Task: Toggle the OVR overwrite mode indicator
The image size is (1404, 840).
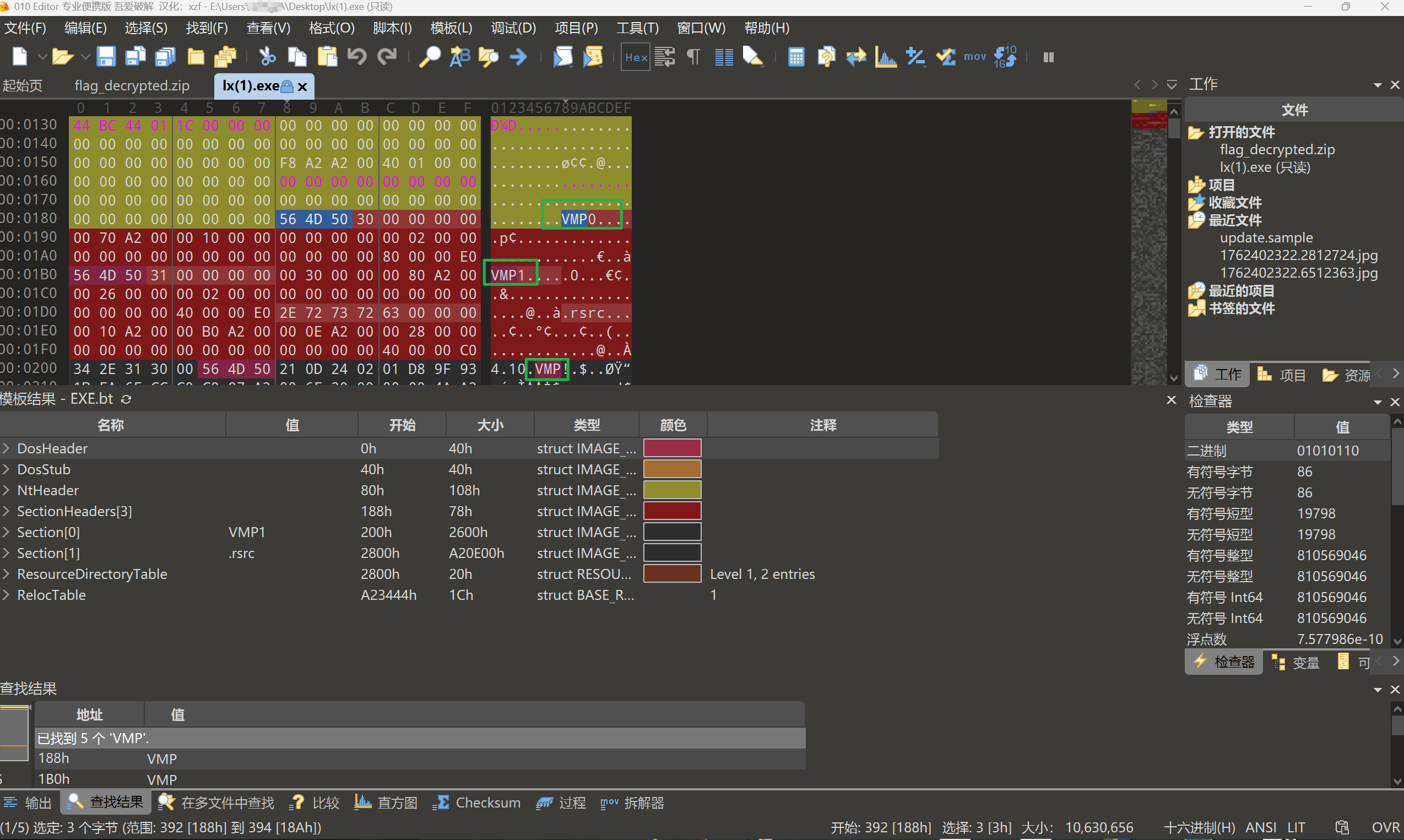Action: [1385, 827]
